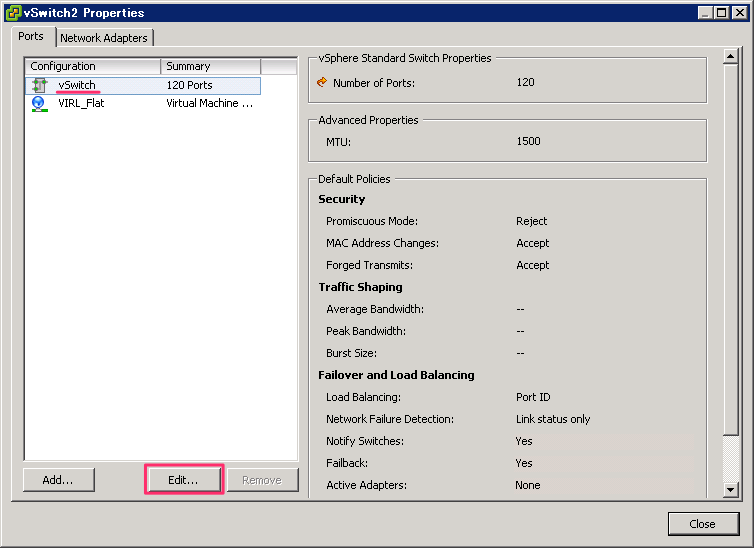
Task: Click the properties pane scrollbar thumb
Action: [730, 250]
